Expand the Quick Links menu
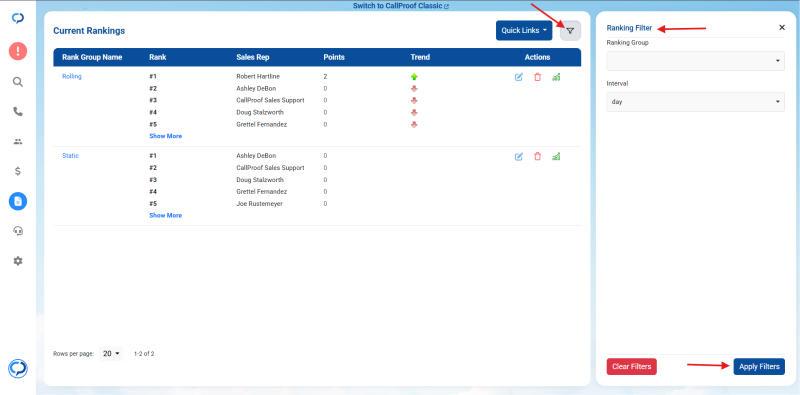 (x=524, y=31)
